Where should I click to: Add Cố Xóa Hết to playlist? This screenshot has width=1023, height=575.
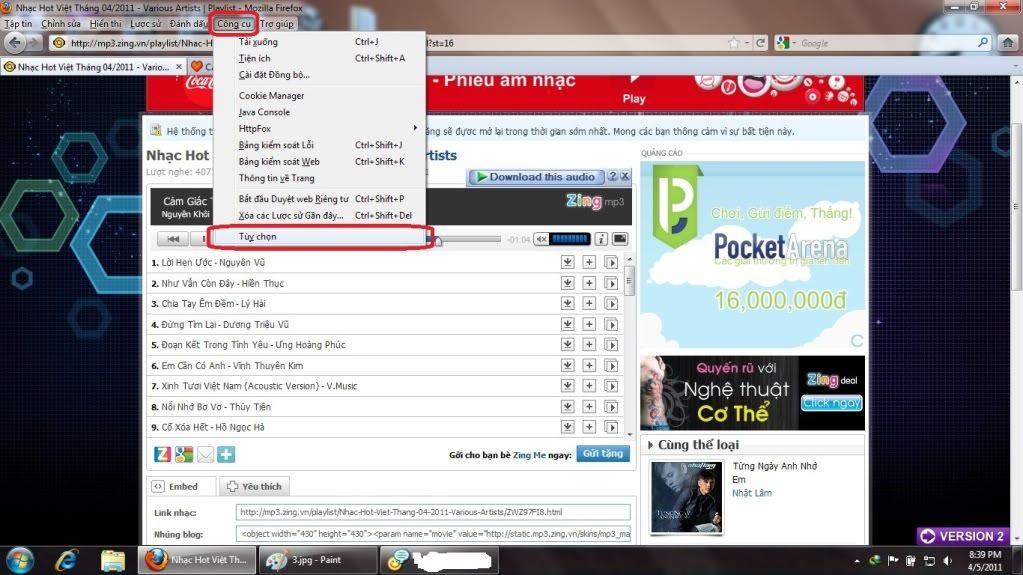(589, 427)
